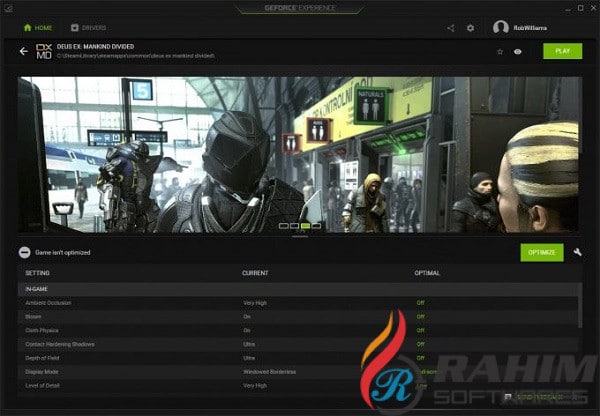600x416 pixels.
Task: Select the first screenshot carousel indicator
Action: click(x=284, y=226)
